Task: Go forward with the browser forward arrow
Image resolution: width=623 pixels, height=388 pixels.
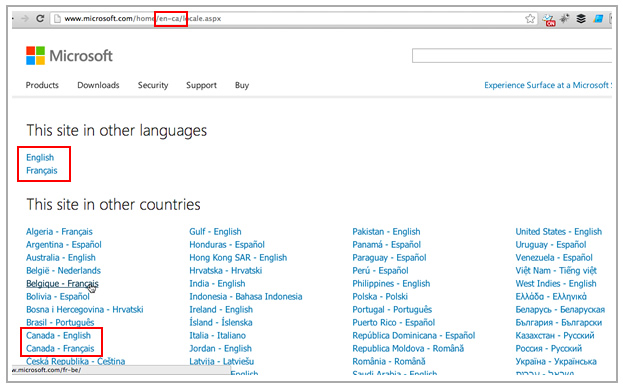Action: click(x=25, y=18)
